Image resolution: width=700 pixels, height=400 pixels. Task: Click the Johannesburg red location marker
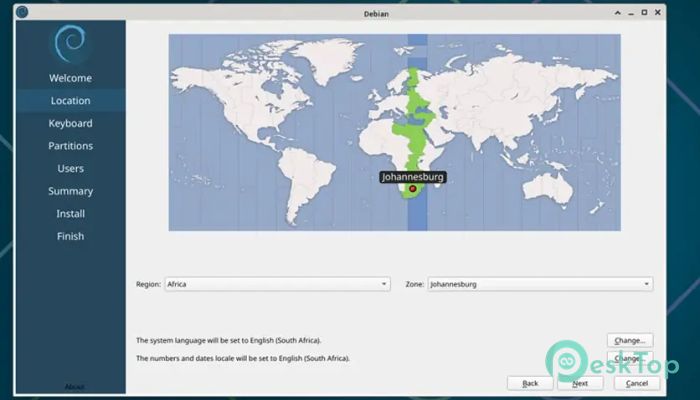(412, 189)
